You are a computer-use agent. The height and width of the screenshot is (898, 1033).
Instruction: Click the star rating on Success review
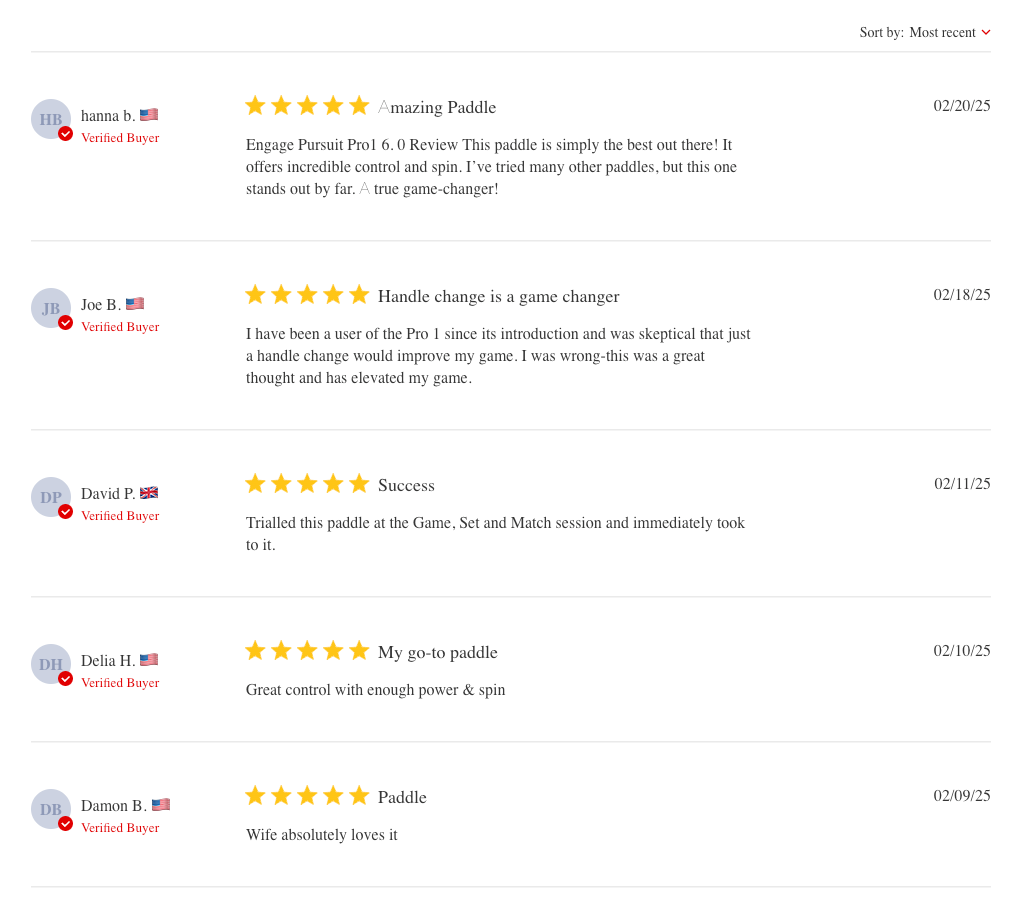point(307,484)
